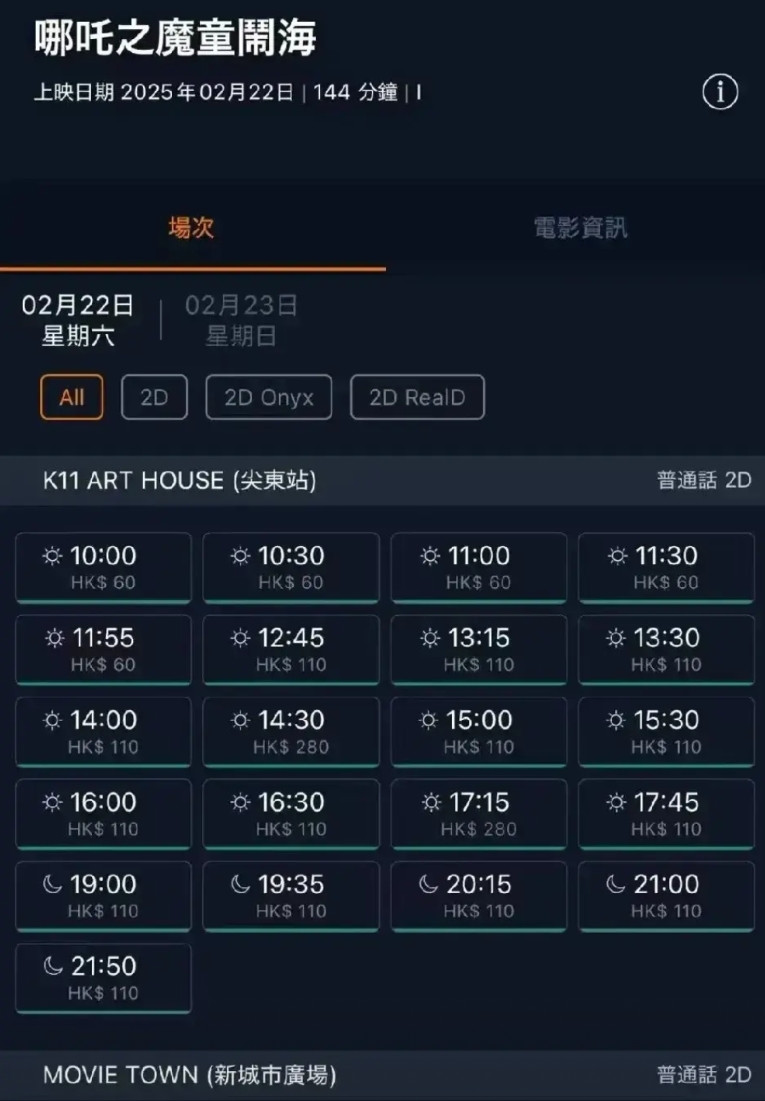Filter showtimes by 2D Onyx
Viewport: 765px width, 1101px height.
268,397
